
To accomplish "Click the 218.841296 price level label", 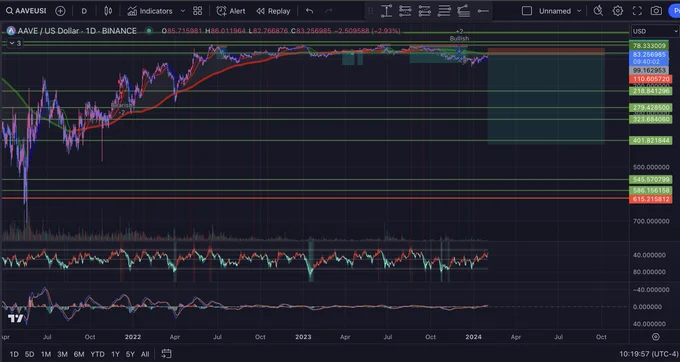I will tap(651, 91).
